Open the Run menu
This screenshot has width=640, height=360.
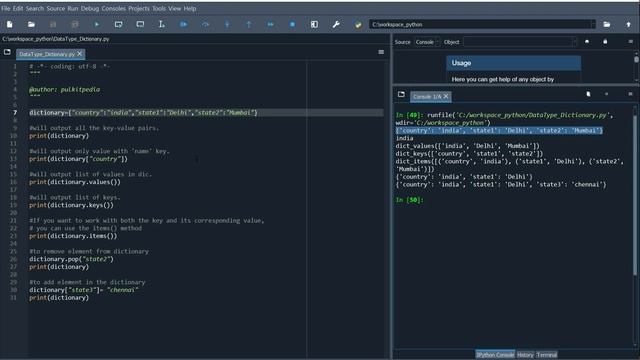[x=73, y=9]
